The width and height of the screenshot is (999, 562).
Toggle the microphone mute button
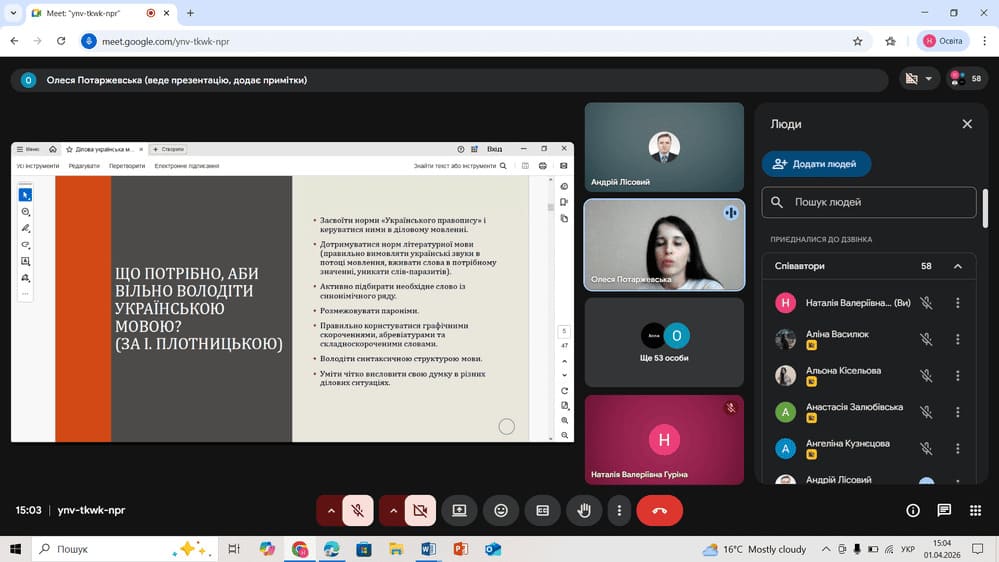tap(357, 510)
